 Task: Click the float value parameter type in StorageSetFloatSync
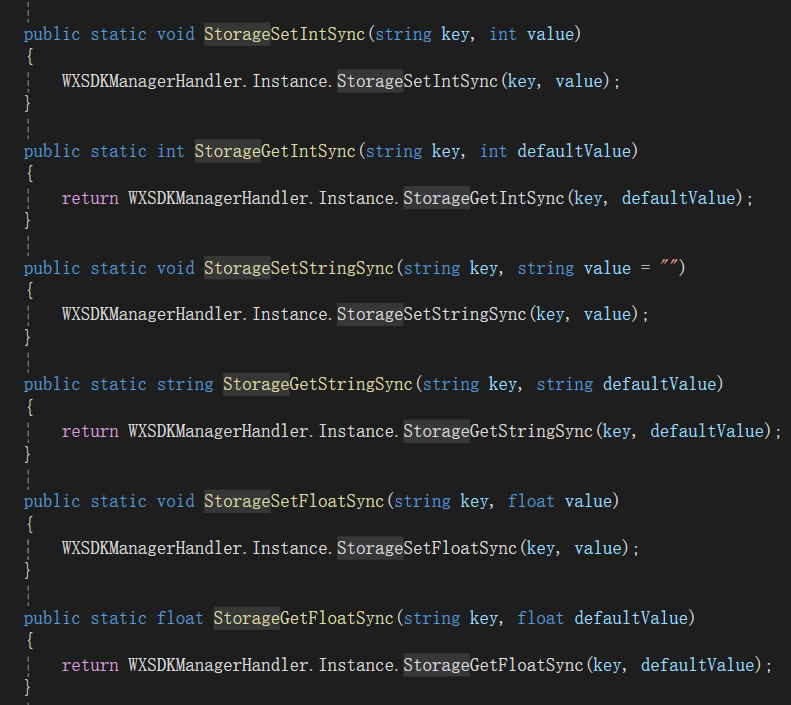tap(530, 501)
